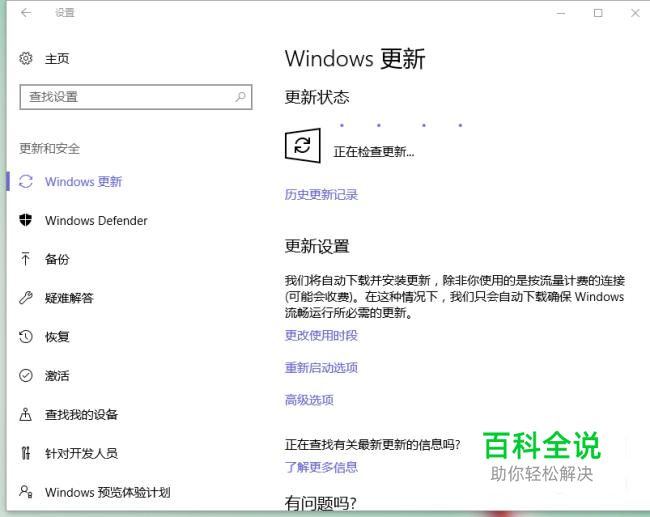The width and height of the screenshot is (650, 517).
Task: Click the gear icon beside 主页
Action: click(26, 58)
